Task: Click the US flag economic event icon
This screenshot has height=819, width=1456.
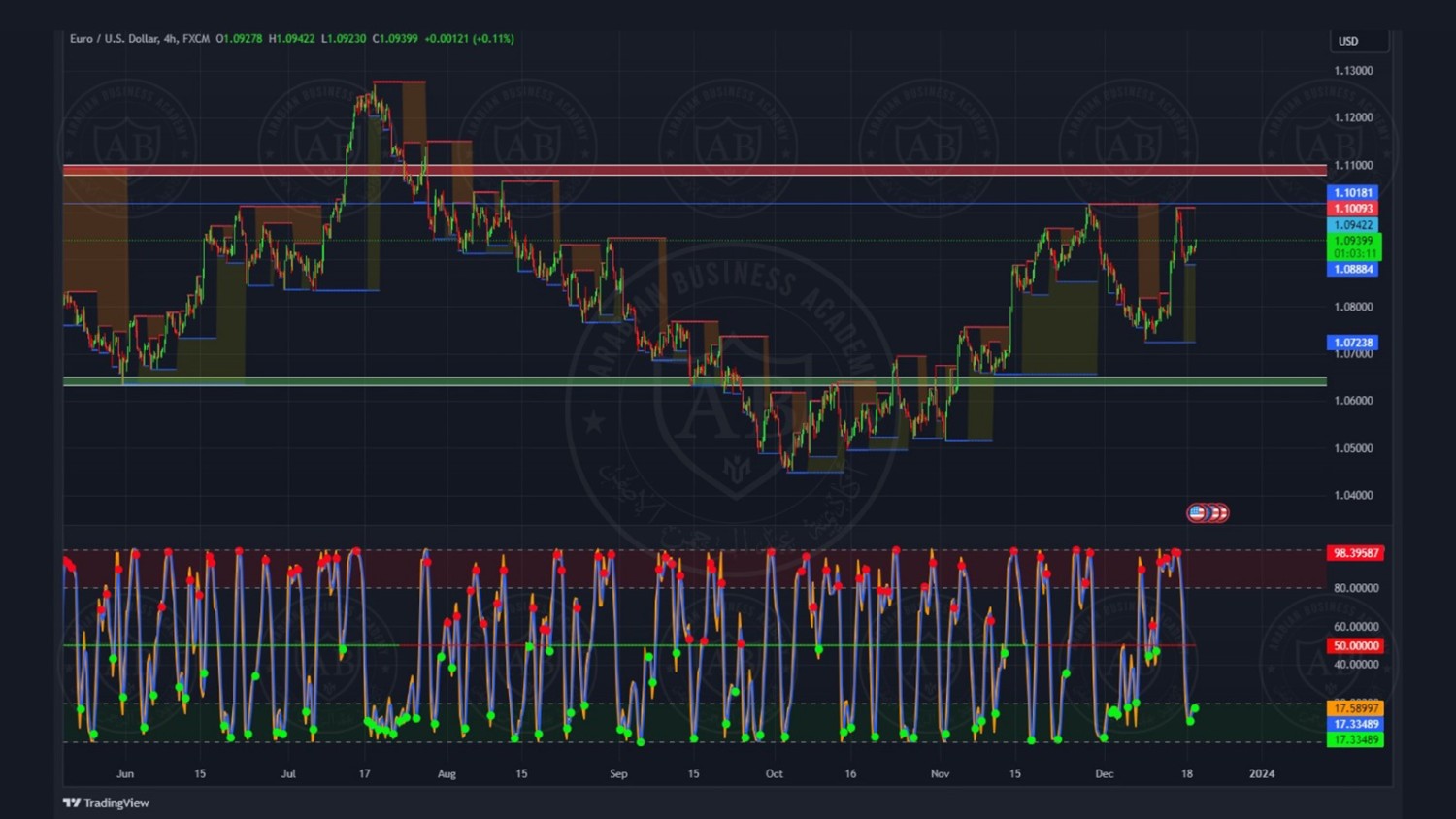Action: [x=1197, y=512]
